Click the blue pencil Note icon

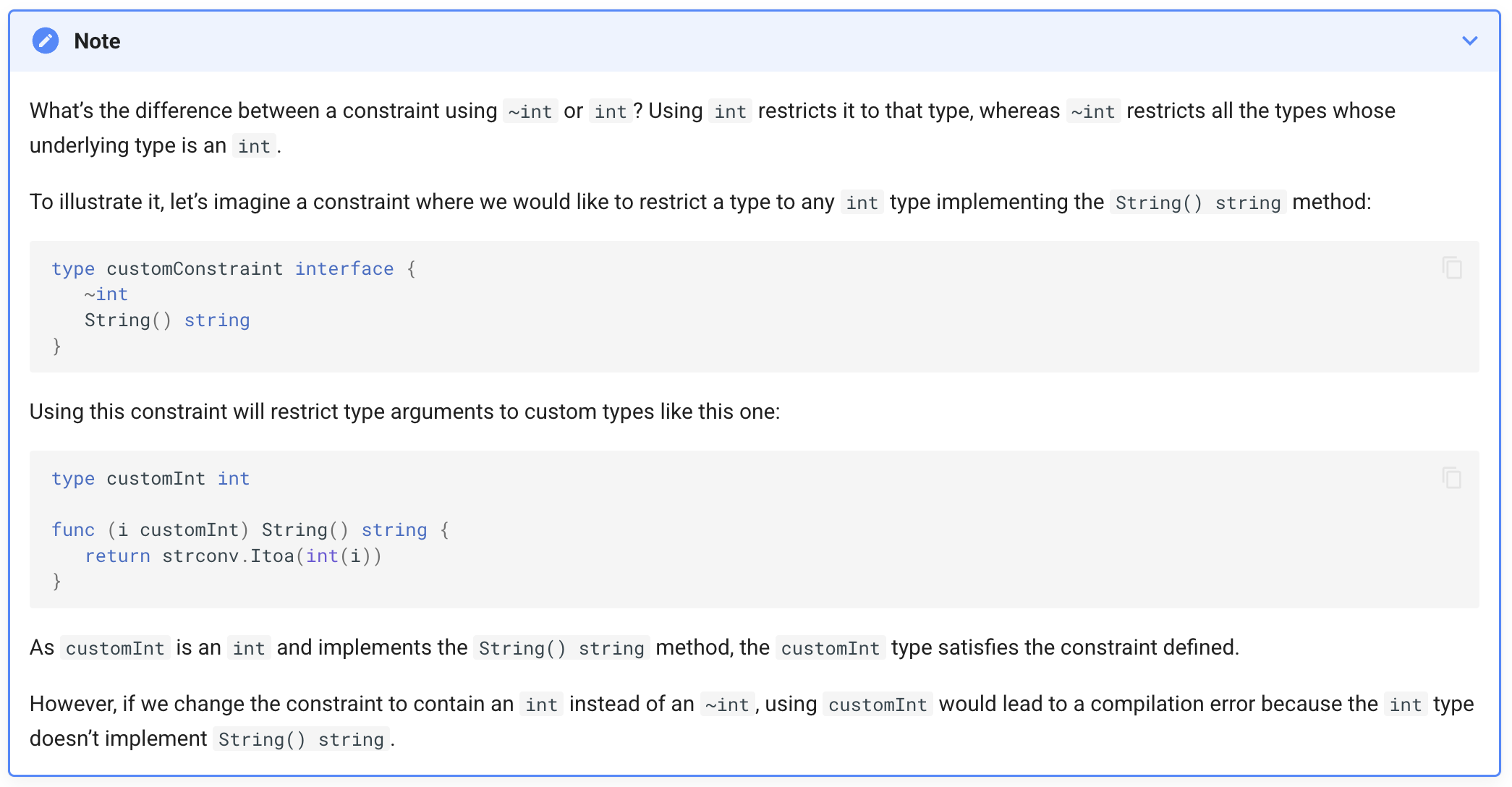[x=46, y=41]
